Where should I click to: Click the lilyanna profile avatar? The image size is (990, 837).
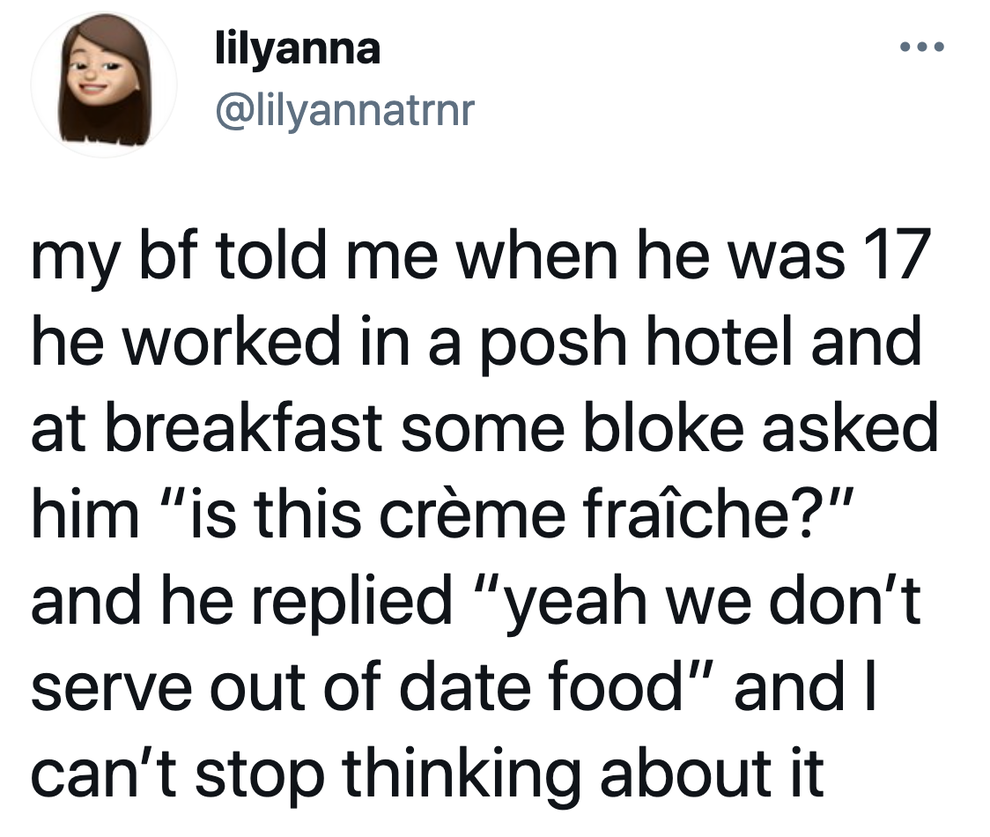click(103, 85)
